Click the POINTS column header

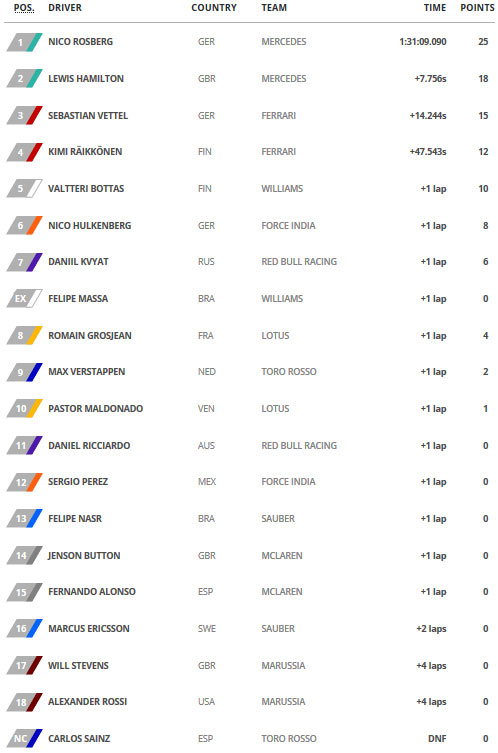pyautogui.click(x=477, y=8)
